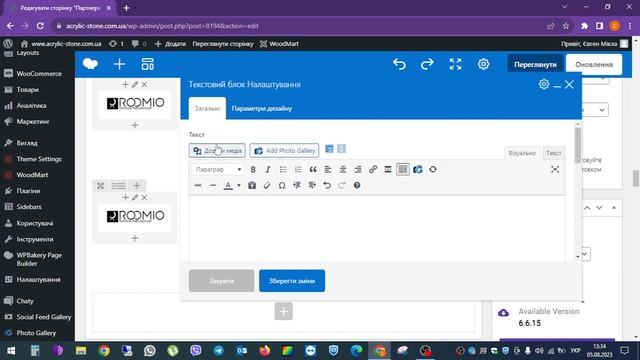Decrease paragraph indent

pos(297,185)
